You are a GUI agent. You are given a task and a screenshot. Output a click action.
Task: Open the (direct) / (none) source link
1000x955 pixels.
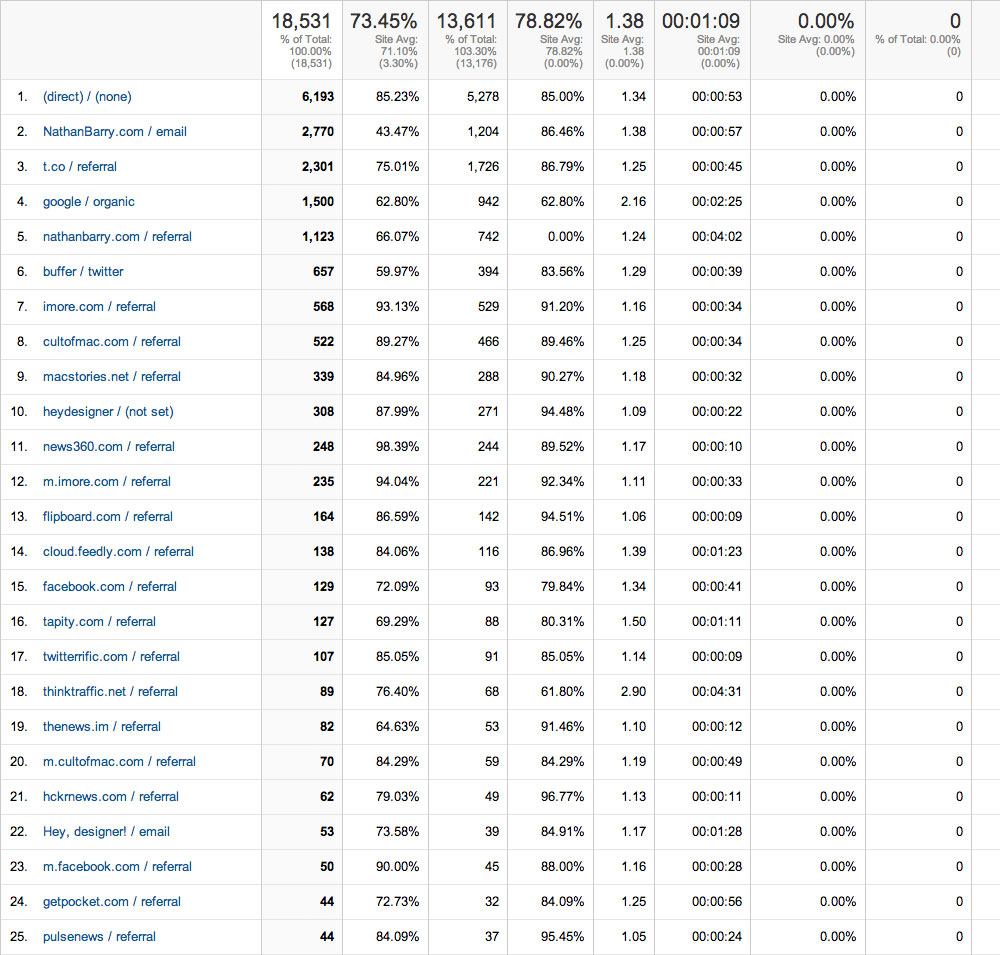pyautogui.click(x=87, y=97)
